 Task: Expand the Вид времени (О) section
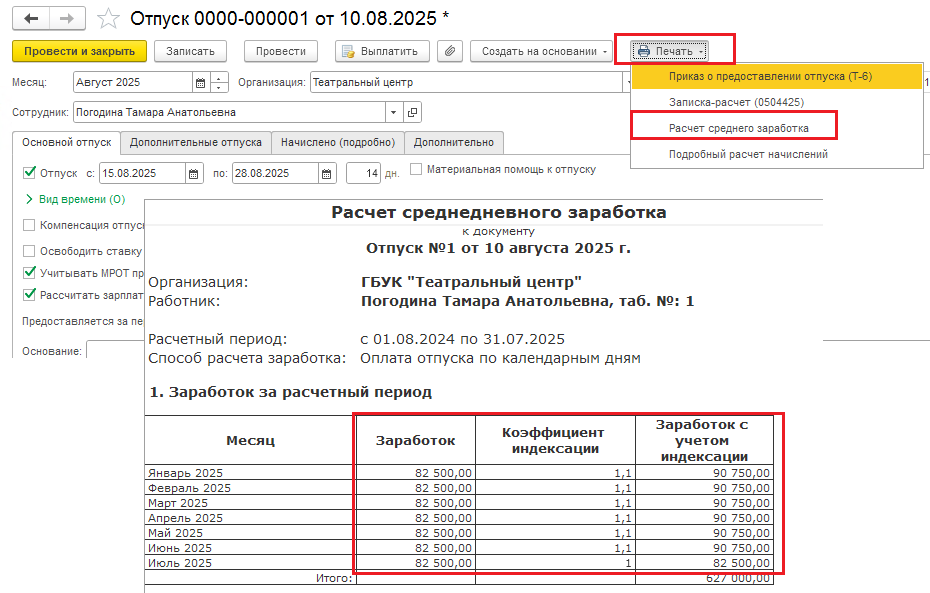coord(75,199)
